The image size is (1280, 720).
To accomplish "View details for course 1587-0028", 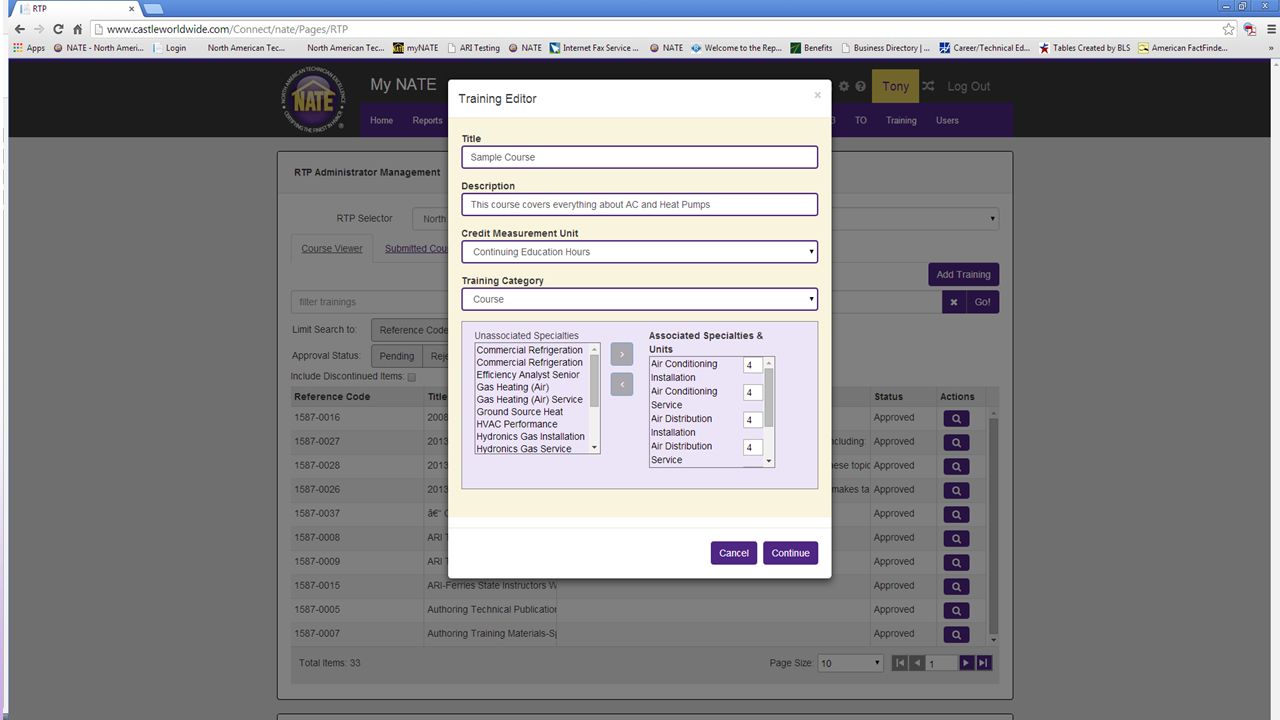I will pos(956,466).
